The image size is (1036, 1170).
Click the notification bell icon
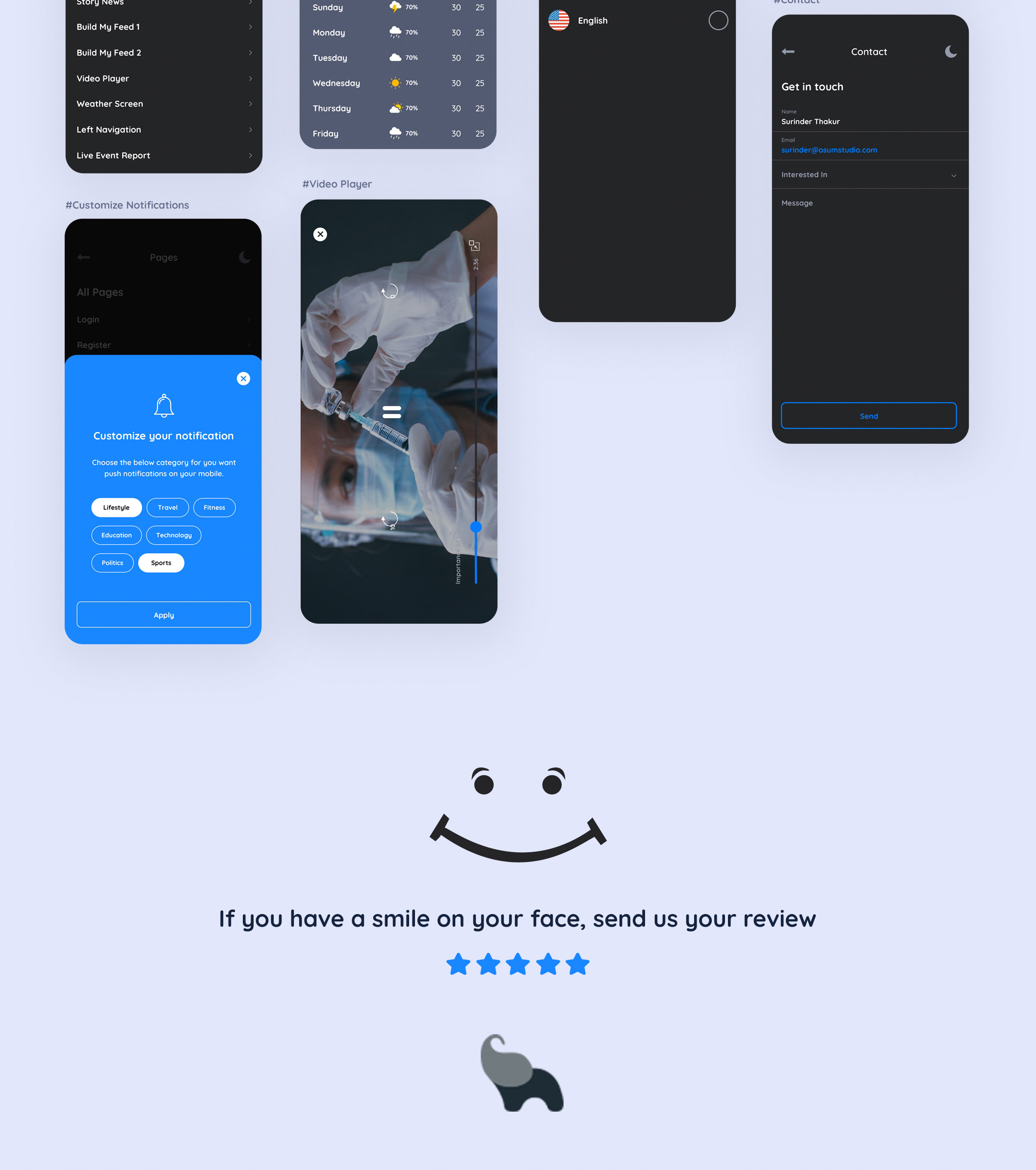coord(163,407)
